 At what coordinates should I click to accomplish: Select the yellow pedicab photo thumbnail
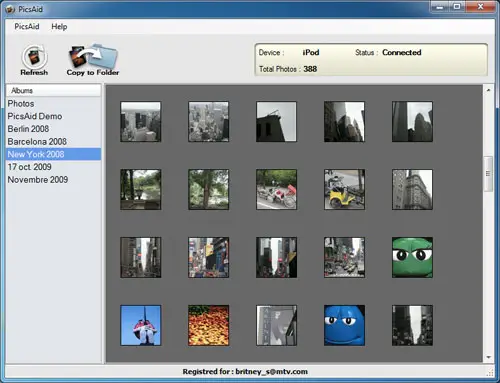(x=344, y=189)
